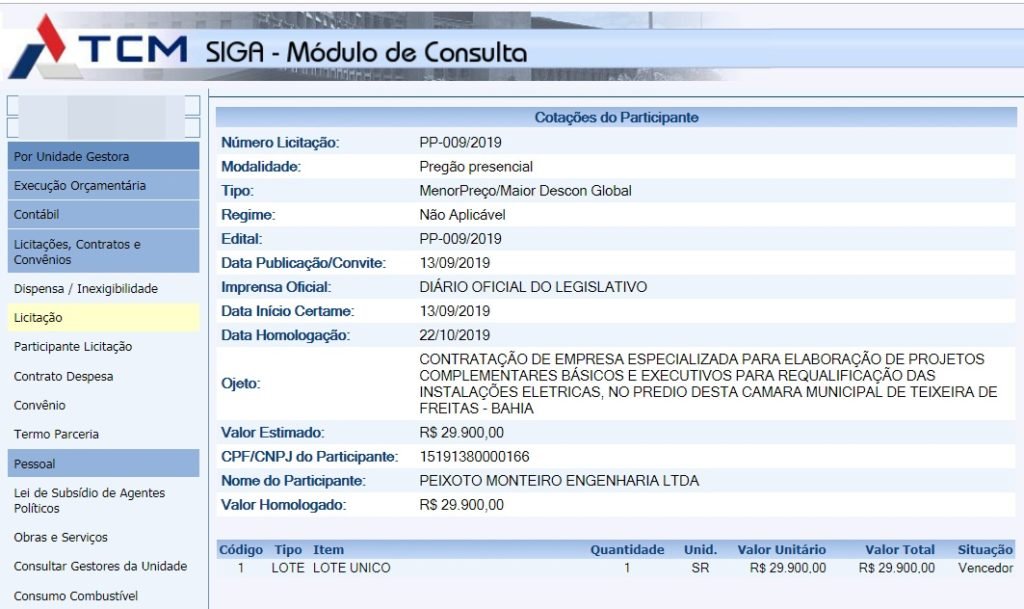Go to Obras e Serviços
This screenshot has width=1024, height=609.
point(60,537)
